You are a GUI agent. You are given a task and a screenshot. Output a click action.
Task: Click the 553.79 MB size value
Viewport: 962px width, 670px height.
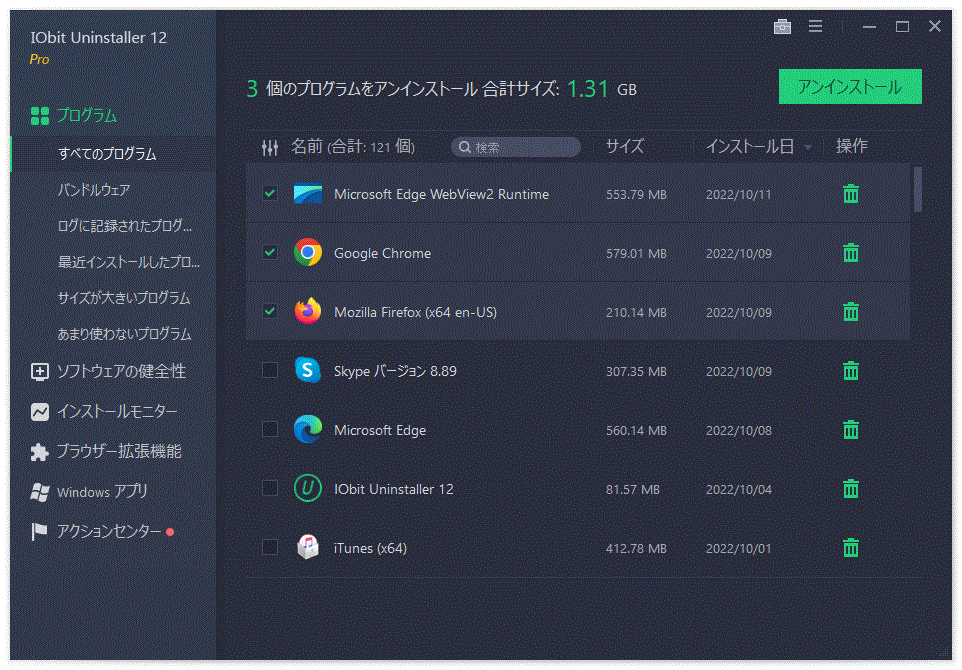[636, 194]
